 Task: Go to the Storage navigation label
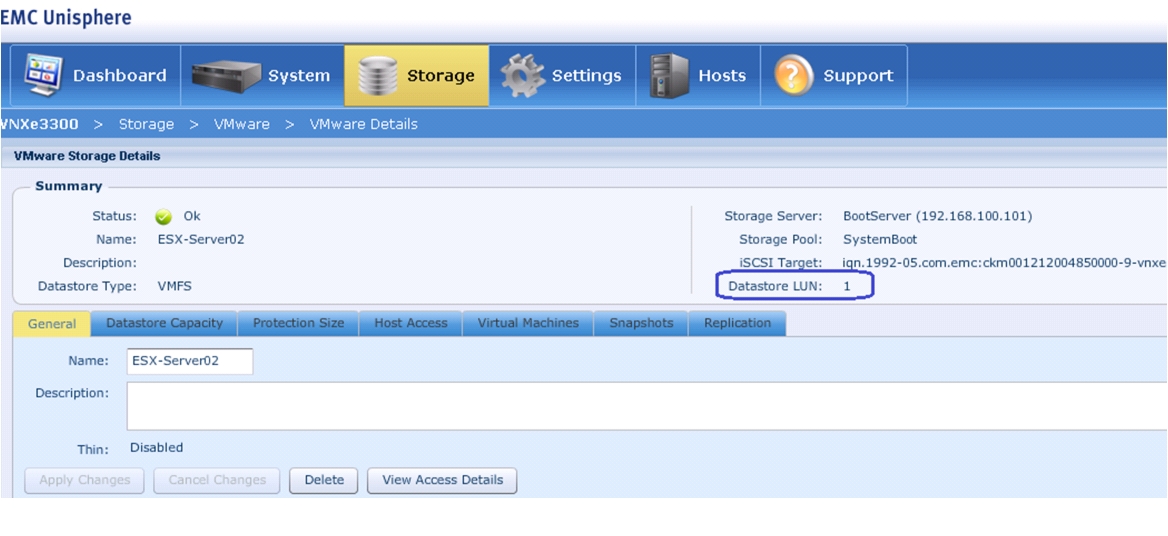tap(440, 76)
